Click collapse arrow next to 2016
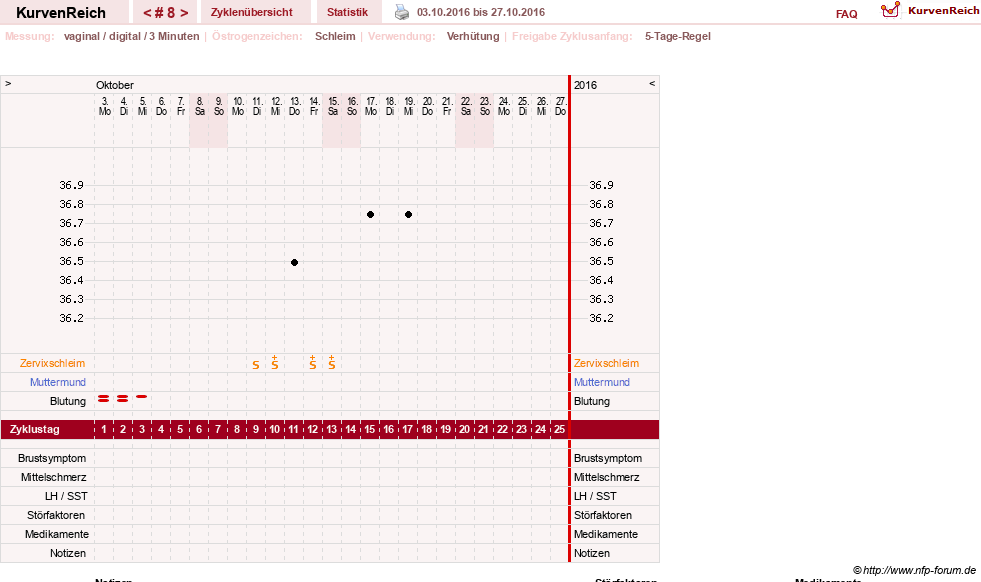 click(x=652, y=83)
